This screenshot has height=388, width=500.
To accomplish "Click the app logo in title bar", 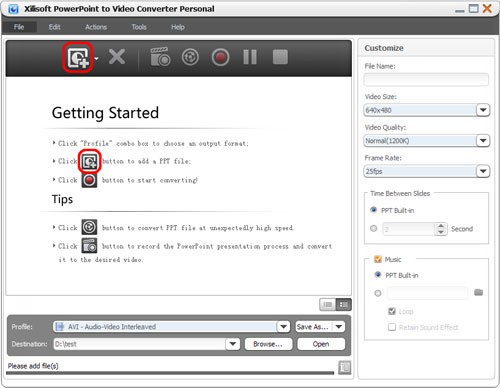I will [x=13, y=9].
